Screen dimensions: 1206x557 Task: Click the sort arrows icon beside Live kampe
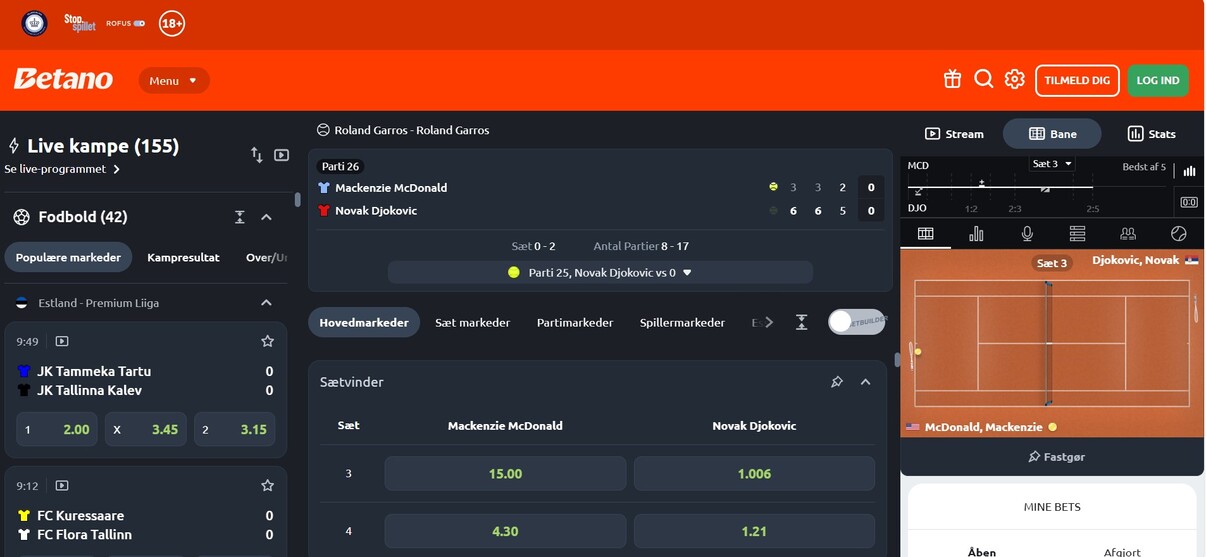point(257,155)
